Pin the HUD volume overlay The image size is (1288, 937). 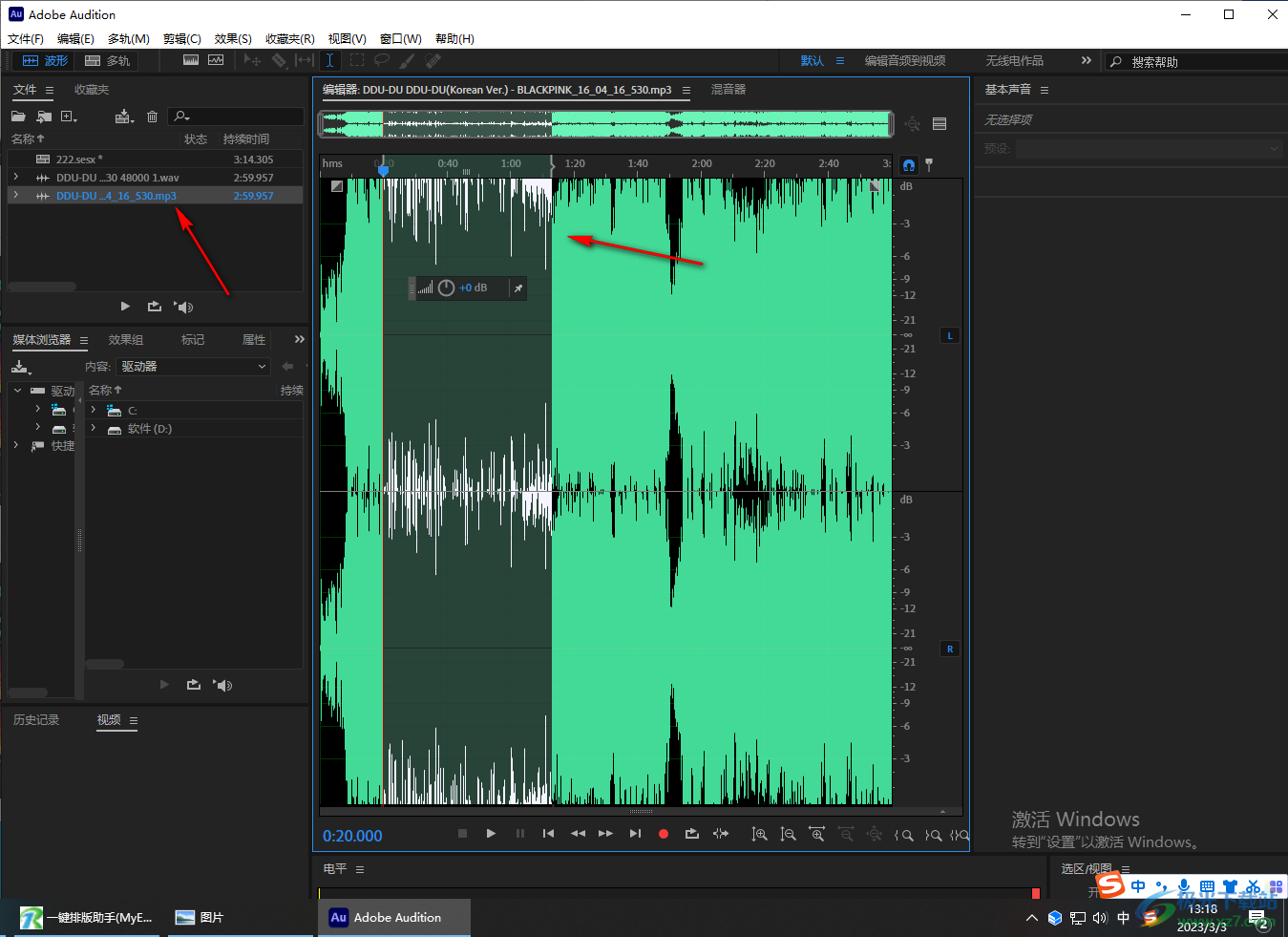[517, 287]
